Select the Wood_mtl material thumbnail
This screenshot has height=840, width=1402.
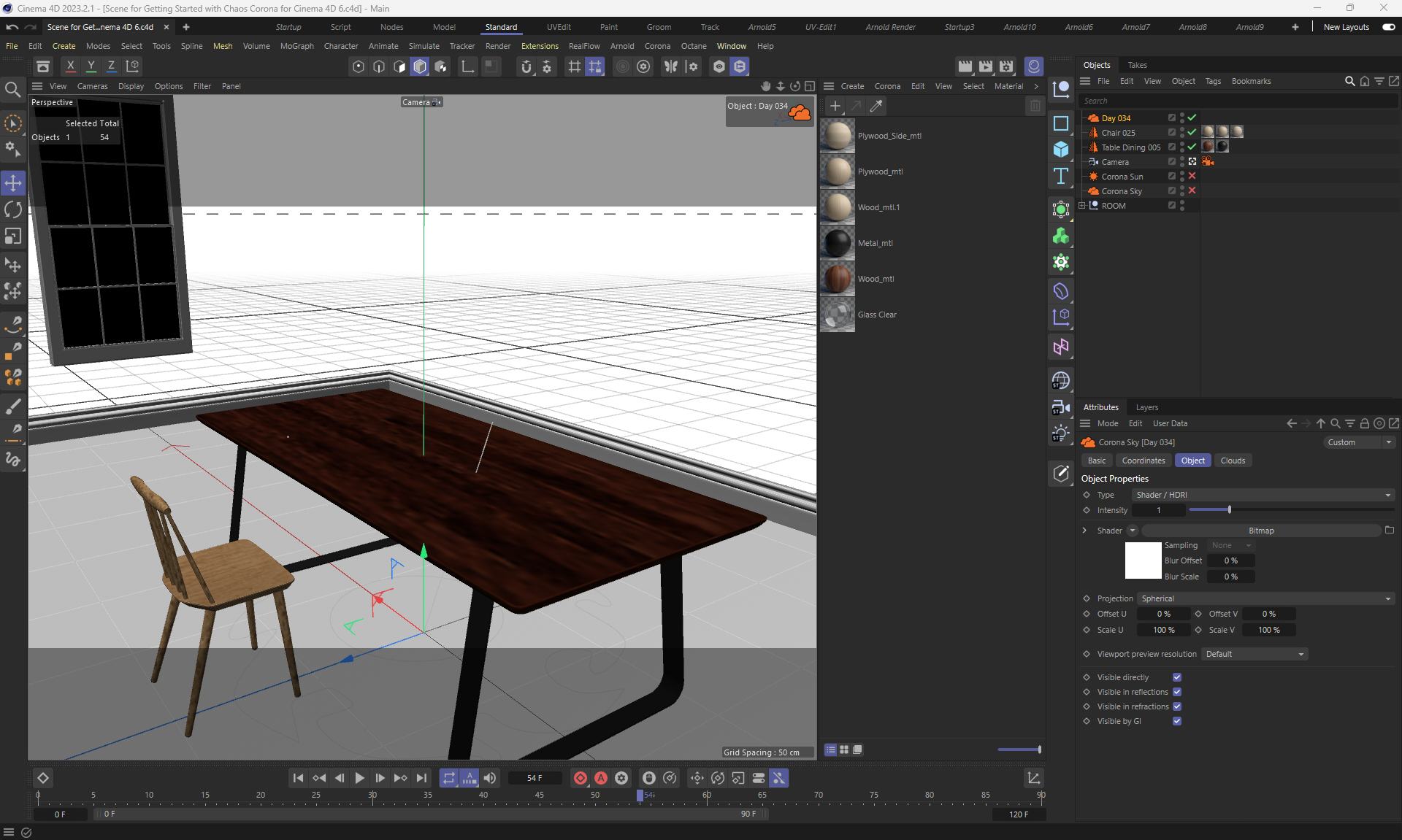click(x=838, y=279)
